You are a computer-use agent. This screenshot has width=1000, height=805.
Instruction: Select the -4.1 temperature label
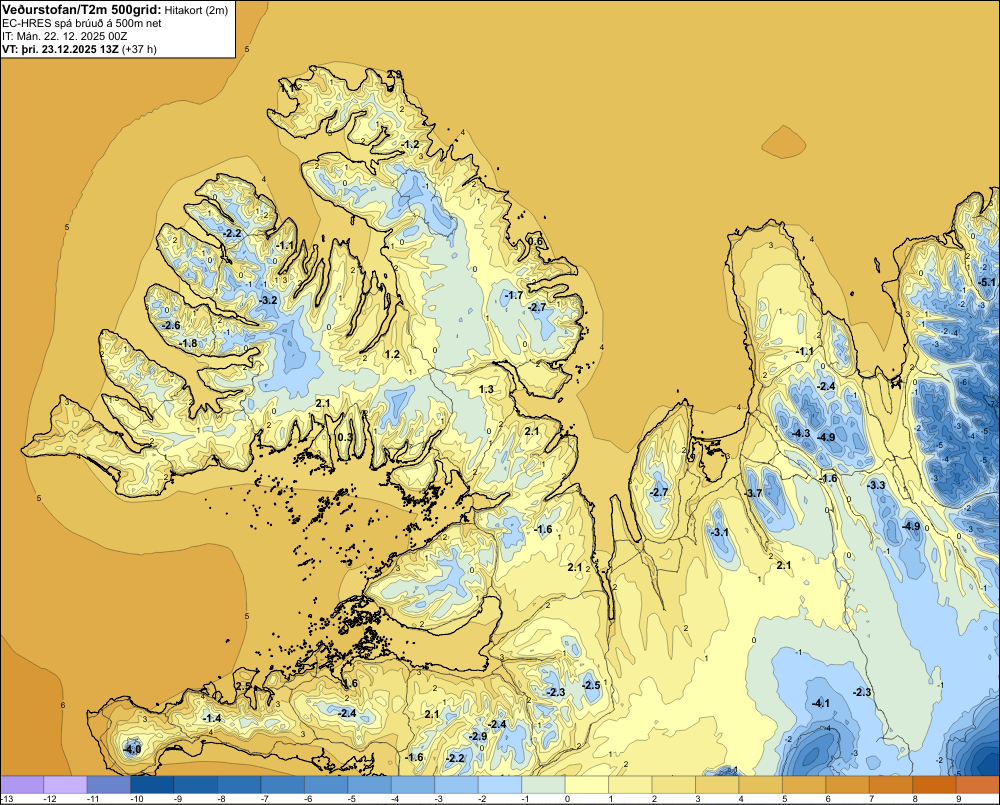[821, 704]
